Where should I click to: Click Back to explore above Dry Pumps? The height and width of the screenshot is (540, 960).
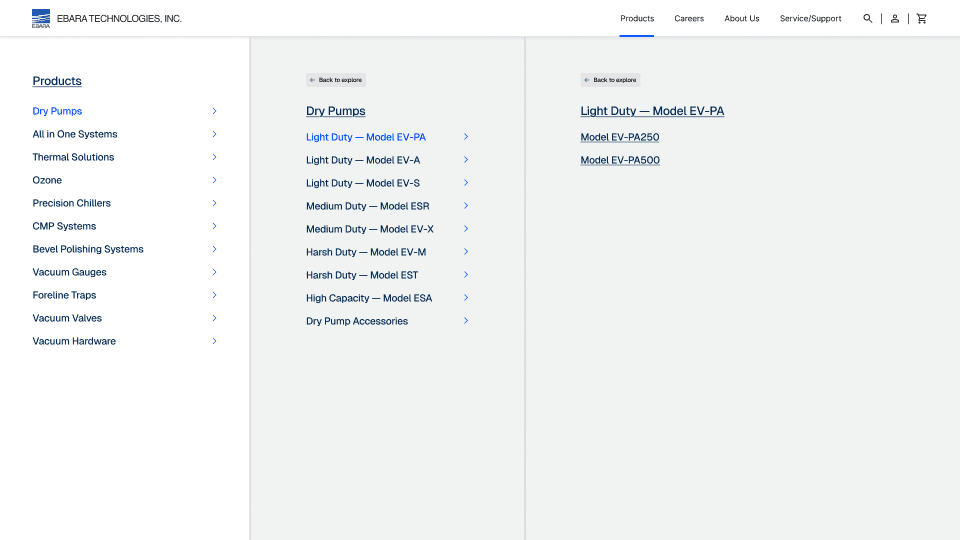coord(336,80)
